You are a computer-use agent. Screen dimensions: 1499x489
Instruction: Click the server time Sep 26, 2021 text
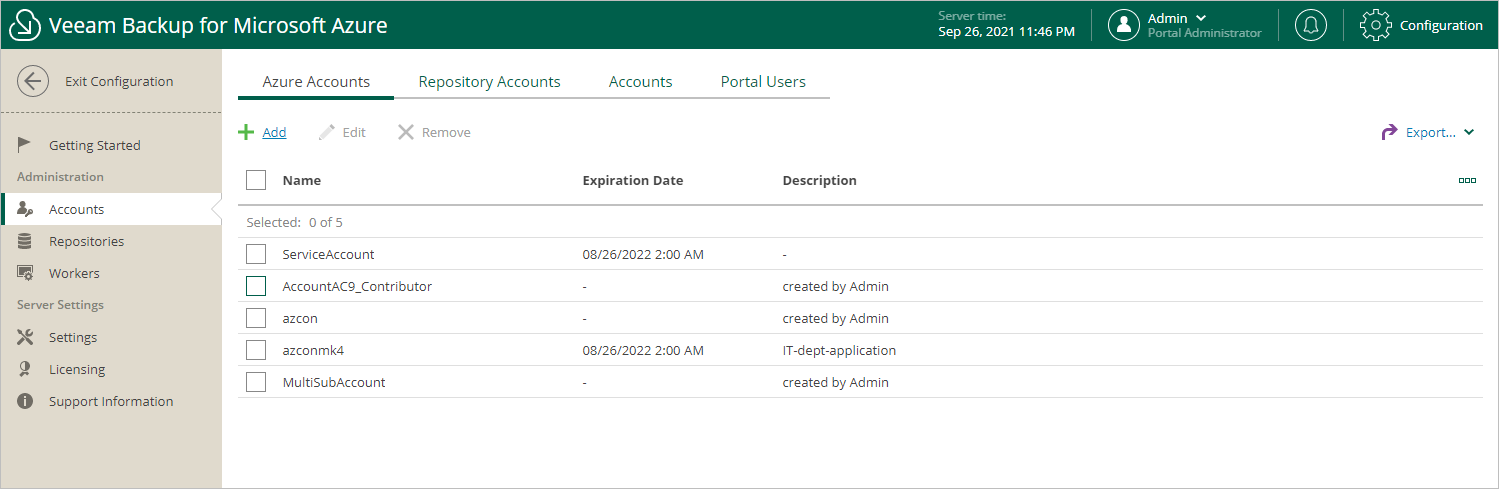click(1006, 31)
